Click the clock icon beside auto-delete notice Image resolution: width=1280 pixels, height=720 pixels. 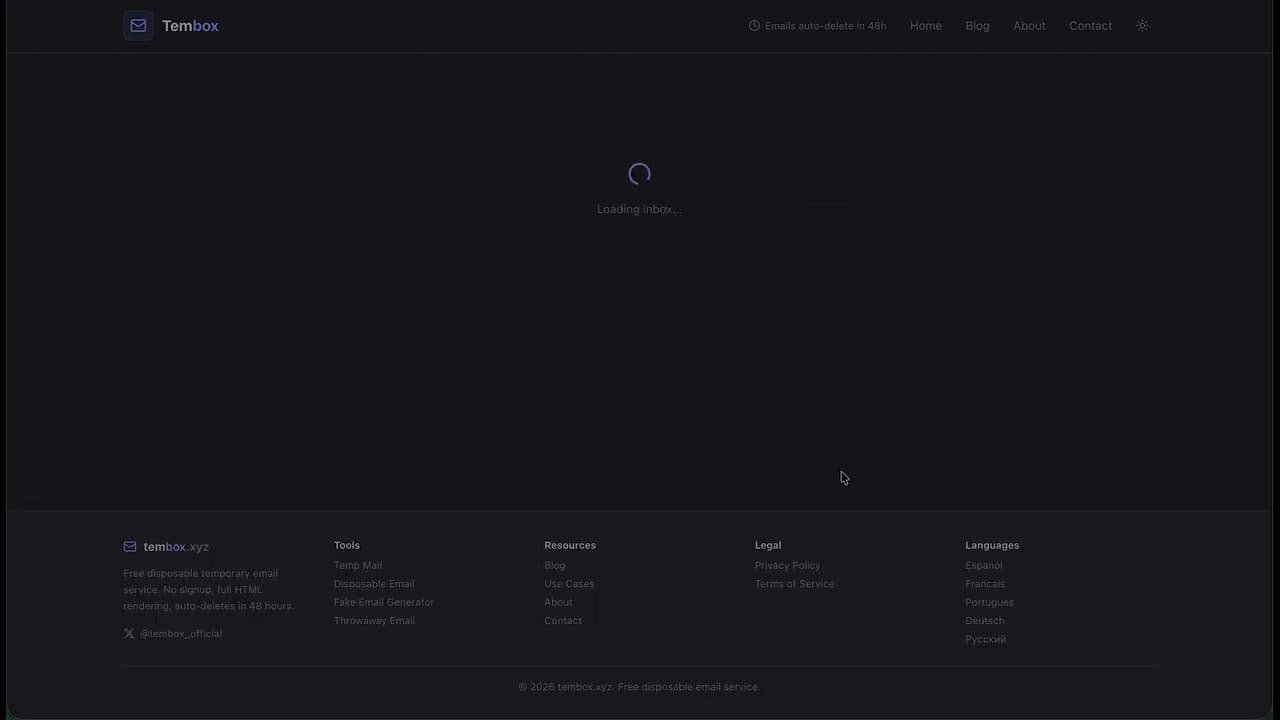point(754,25)
